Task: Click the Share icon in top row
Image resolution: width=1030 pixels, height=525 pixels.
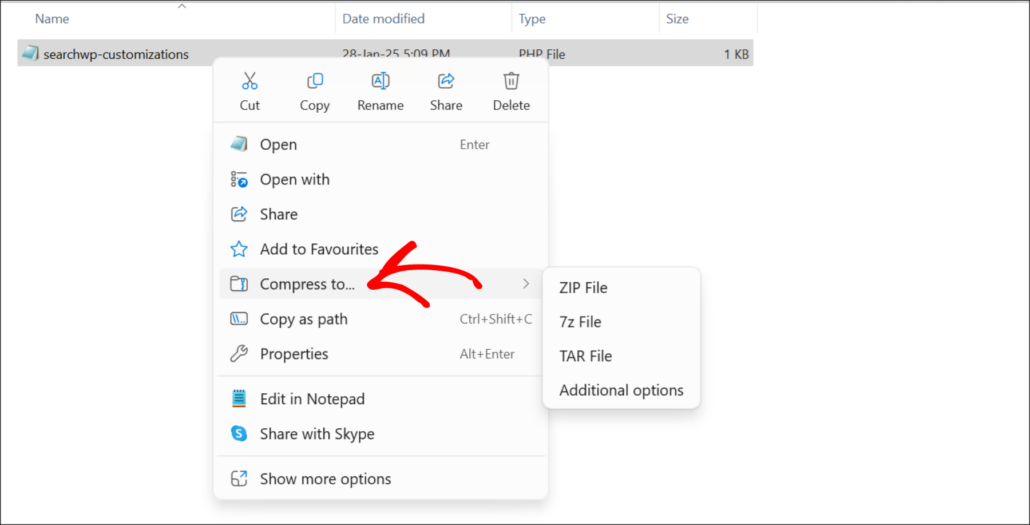Action: pyautogui.click(x=446, y=81)
